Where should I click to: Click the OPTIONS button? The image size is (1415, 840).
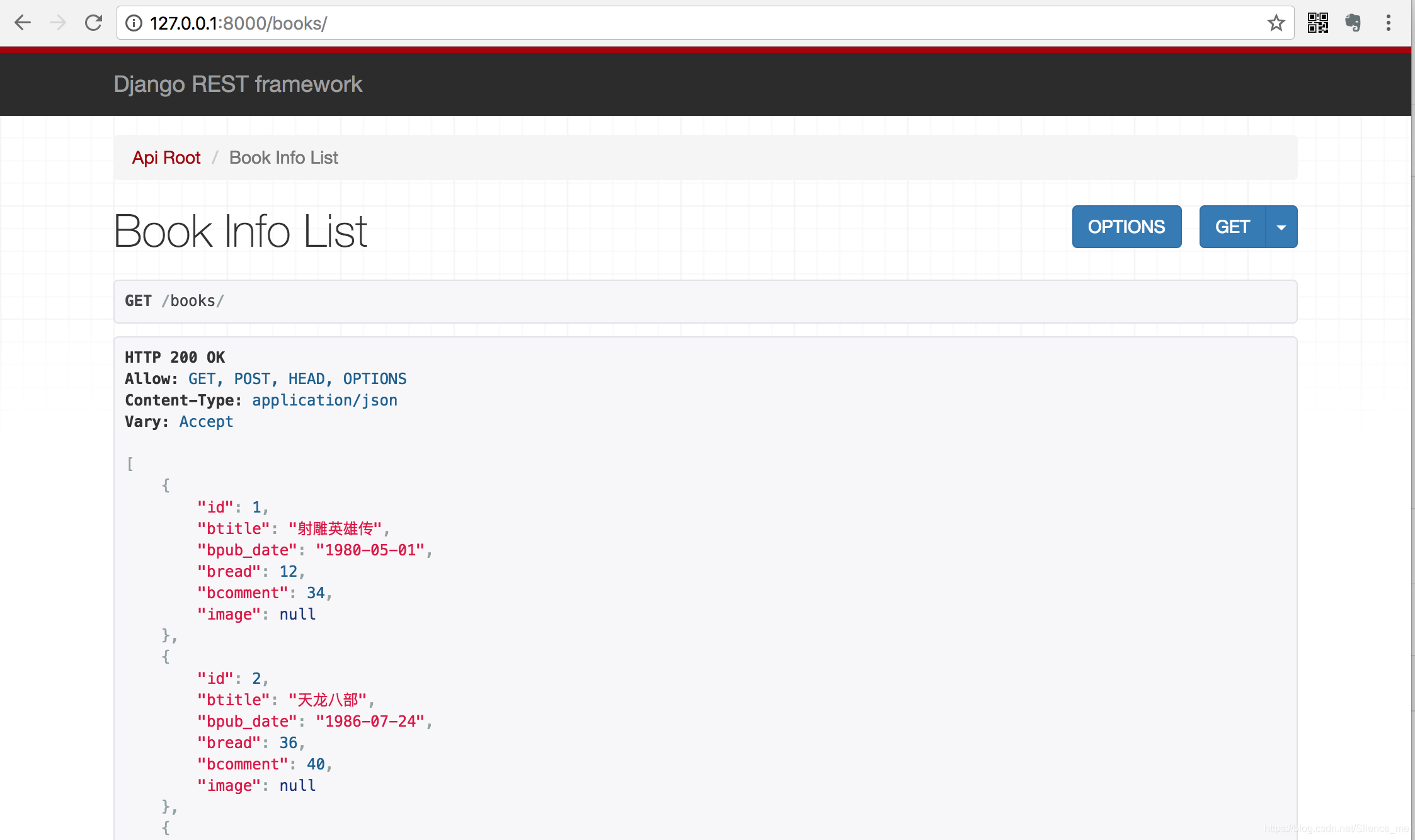point(1125,226)
